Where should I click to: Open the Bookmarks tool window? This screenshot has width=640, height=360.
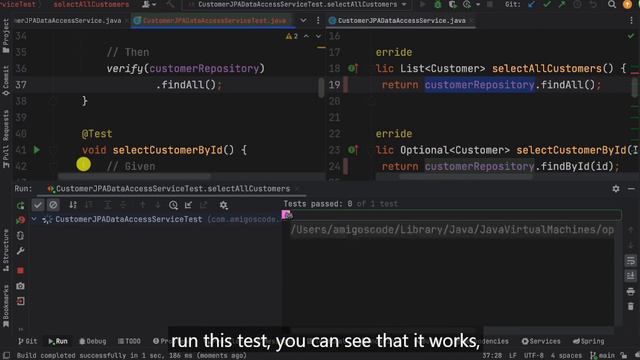point(6,306)
